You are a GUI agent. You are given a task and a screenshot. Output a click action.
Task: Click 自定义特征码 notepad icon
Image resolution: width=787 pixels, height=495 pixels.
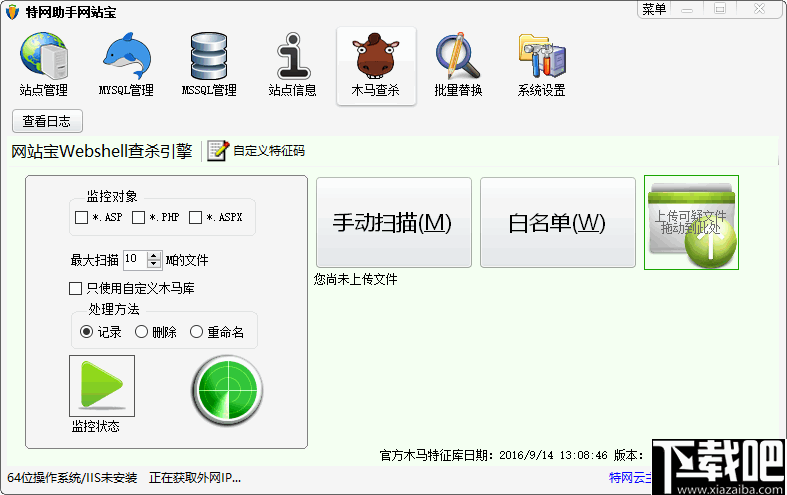pos(218,151)
